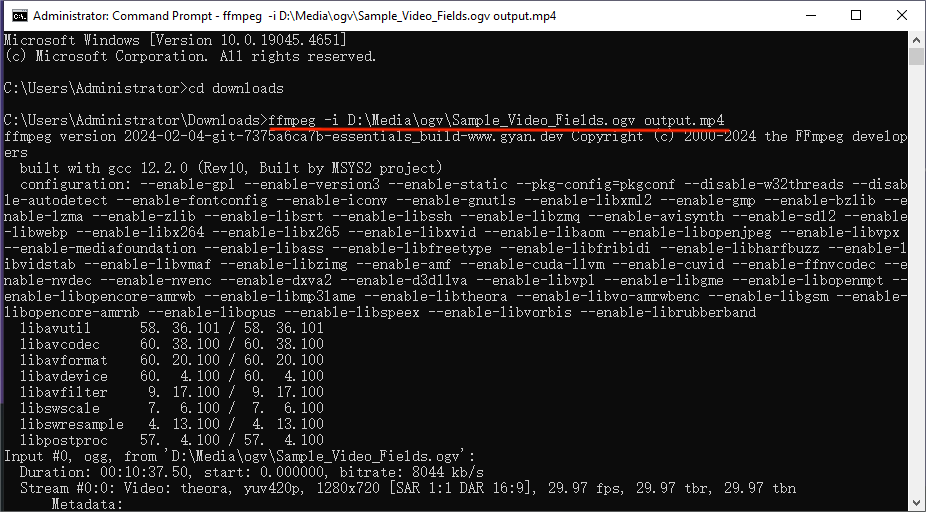Click the libswscale version row
This screenshot has width=926, height=512.
[x=172, y=408]
